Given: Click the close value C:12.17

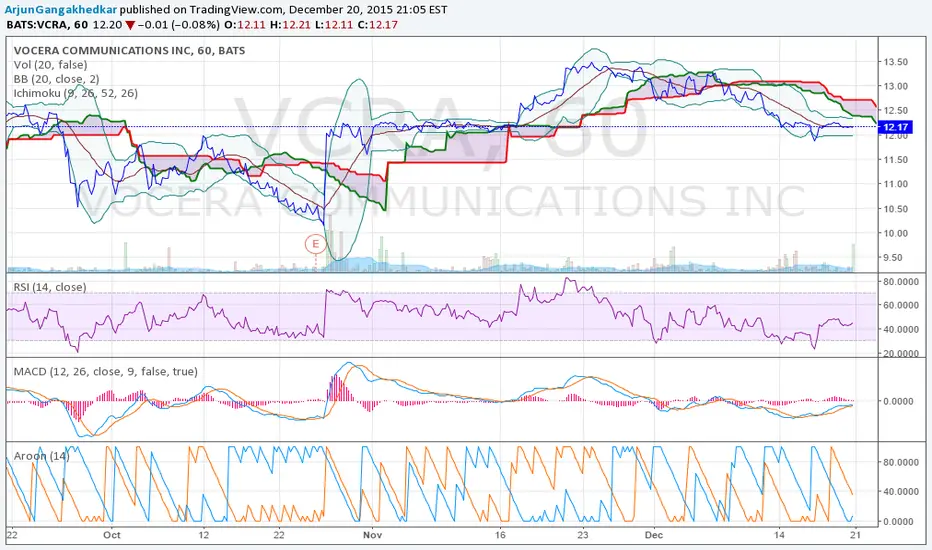Looking at the screenshot, I should click(x=377, y=25).
